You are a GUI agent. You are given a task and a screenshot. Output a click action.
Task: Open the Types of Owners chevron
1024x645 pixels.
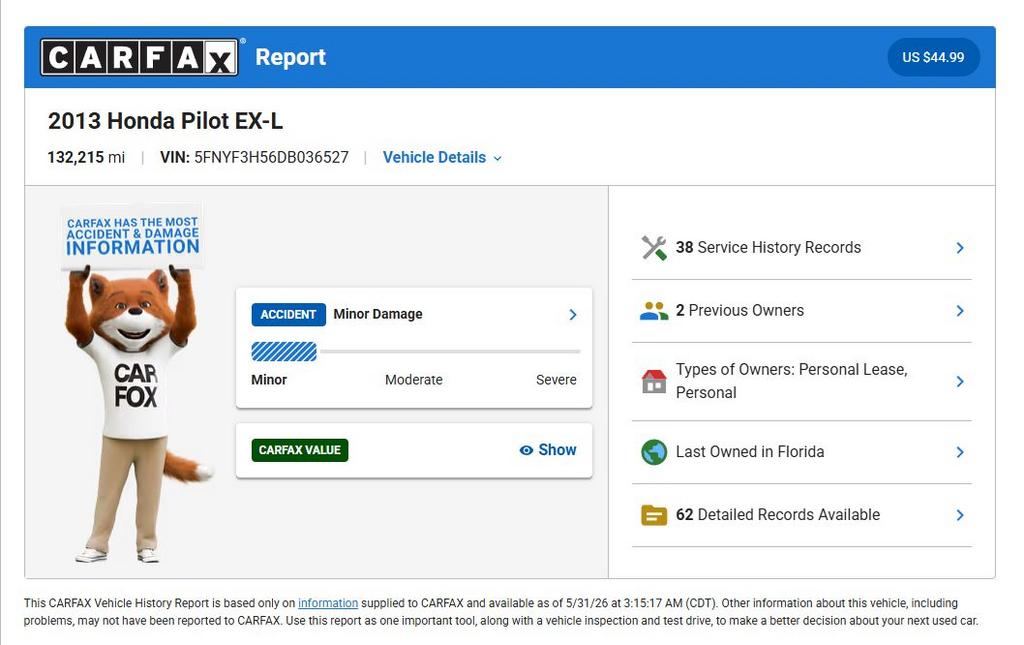pyautogui.click(x=960, y=381)
